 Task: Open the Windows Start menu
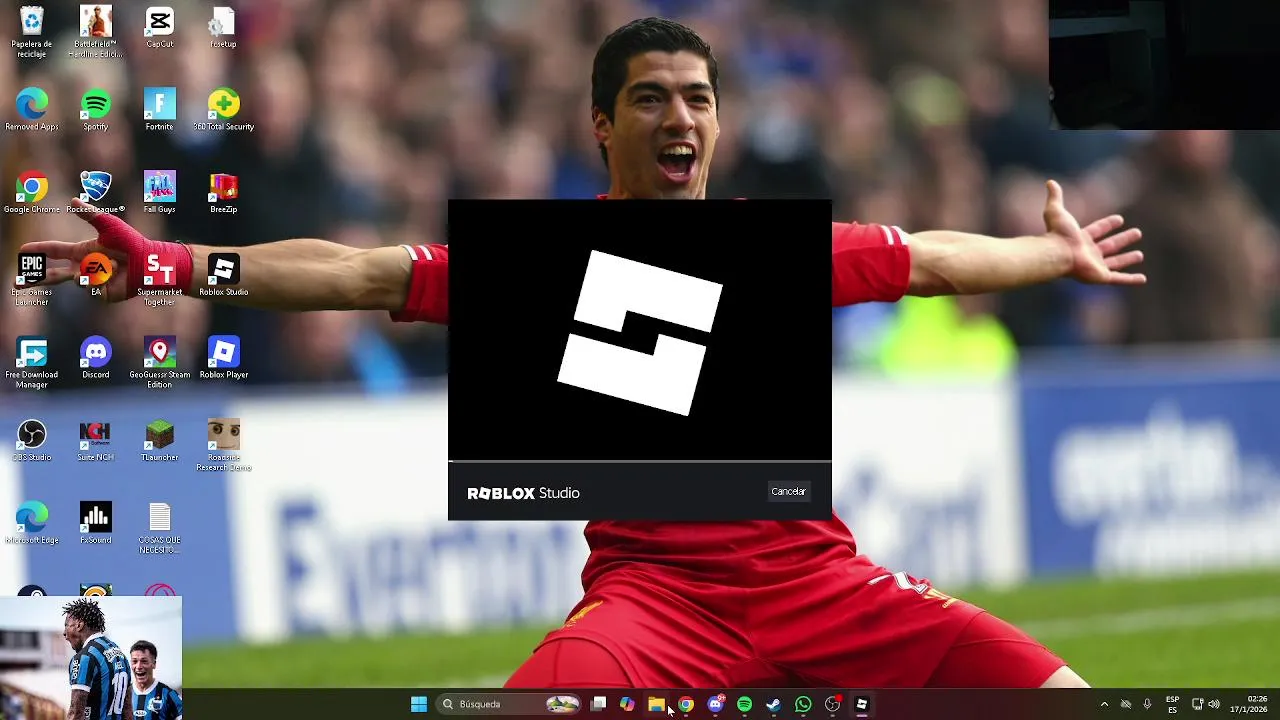tap(419, 704)
